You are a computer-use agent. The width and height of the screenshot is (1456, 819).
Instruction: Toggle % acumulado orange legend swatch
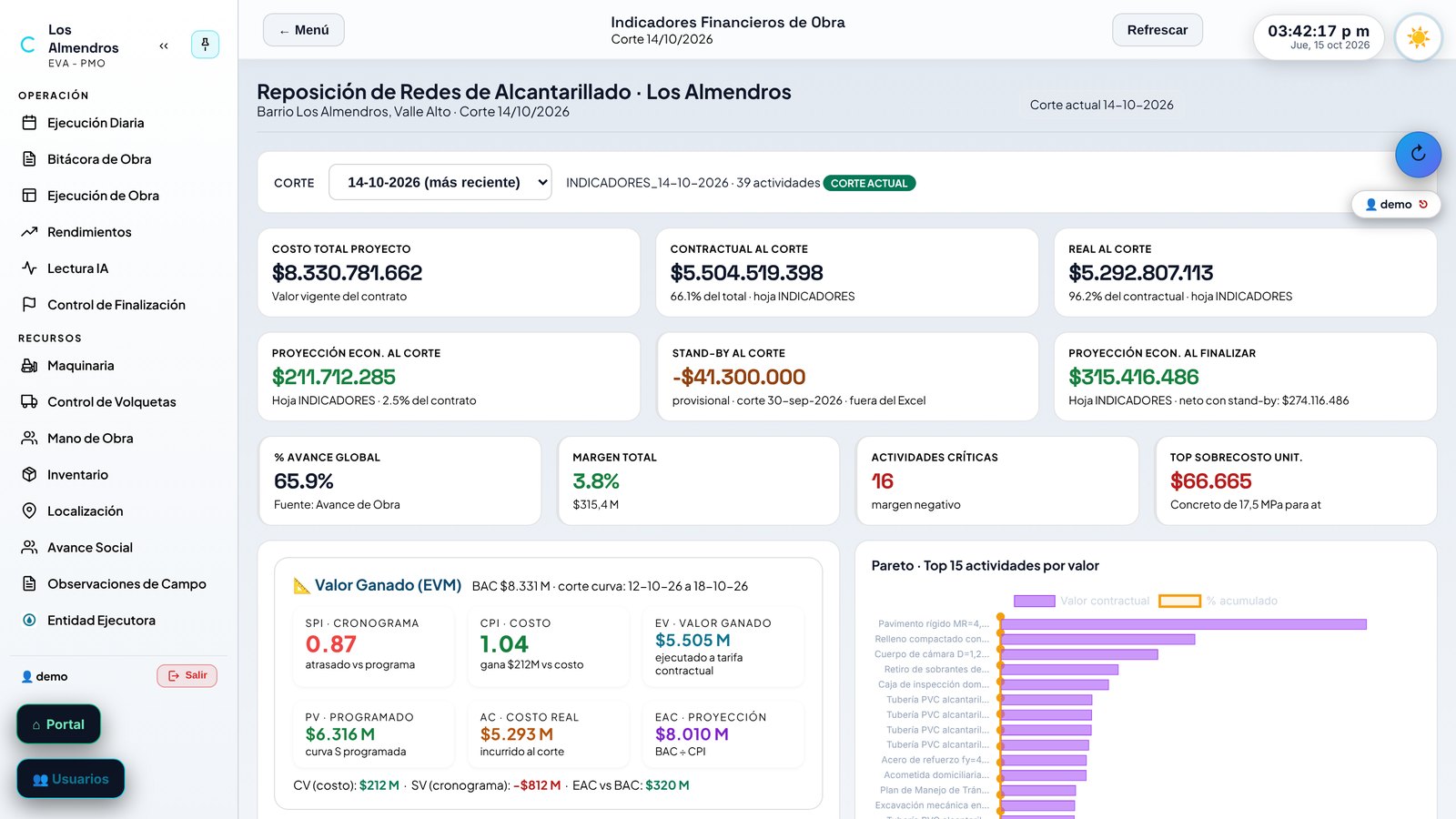(x=1179, y=601)
